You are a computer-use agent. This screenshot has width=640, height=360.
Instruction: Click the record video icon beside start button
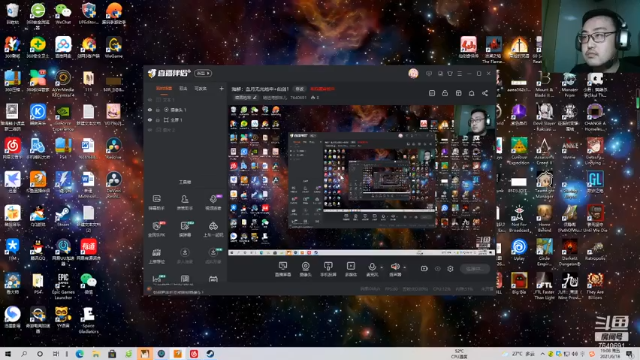point(424,269)
